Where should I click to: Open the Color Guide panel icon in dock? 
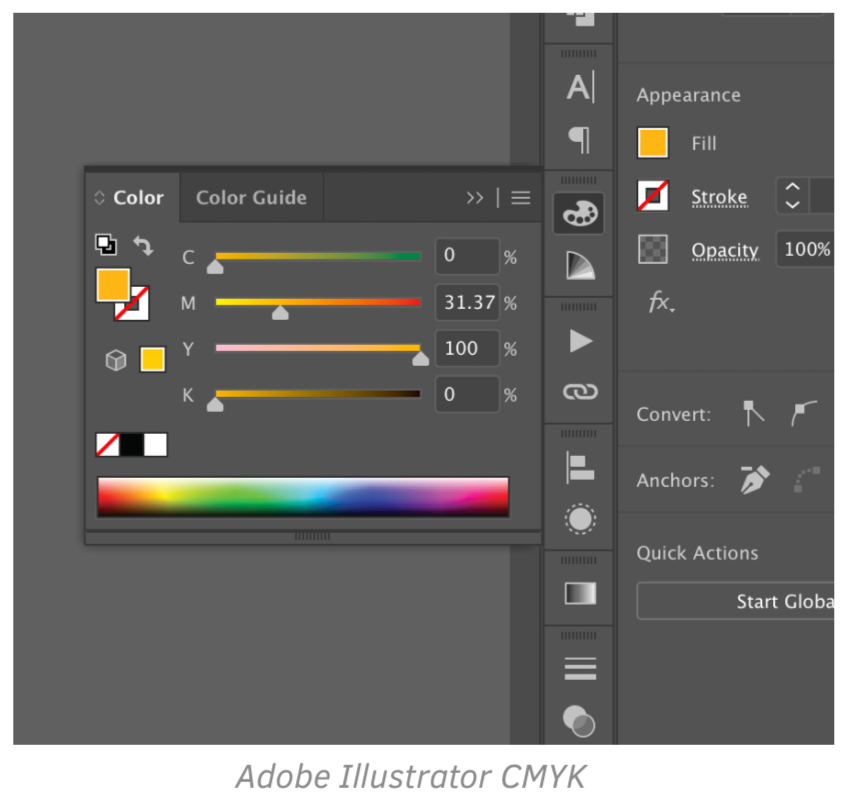[580, 266]
